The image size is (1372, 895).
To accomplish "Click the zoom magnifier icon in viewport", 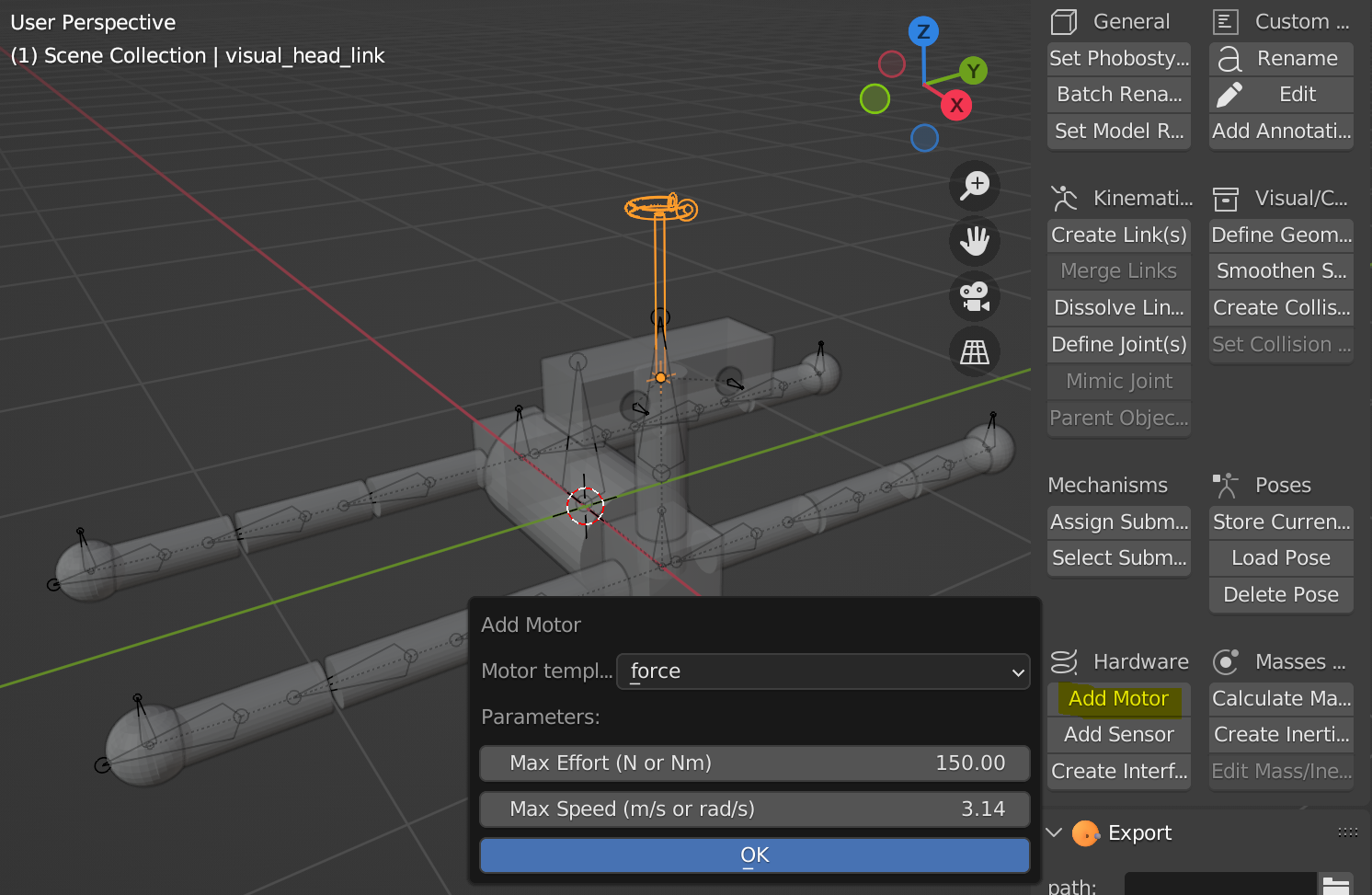I will 974,186.
